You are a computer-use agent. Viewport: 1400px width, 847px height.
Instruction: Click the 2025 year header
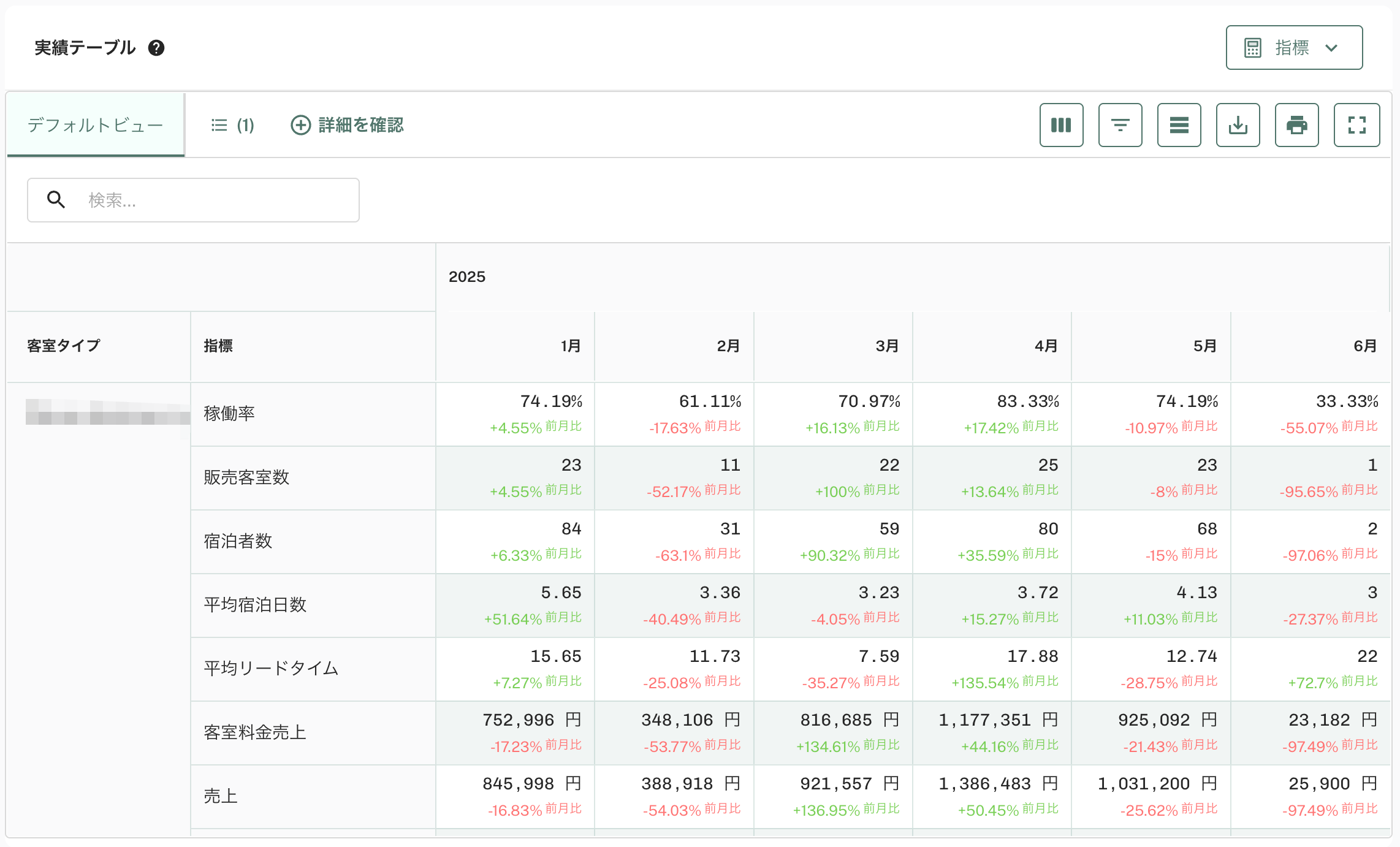tap(466, 277)
